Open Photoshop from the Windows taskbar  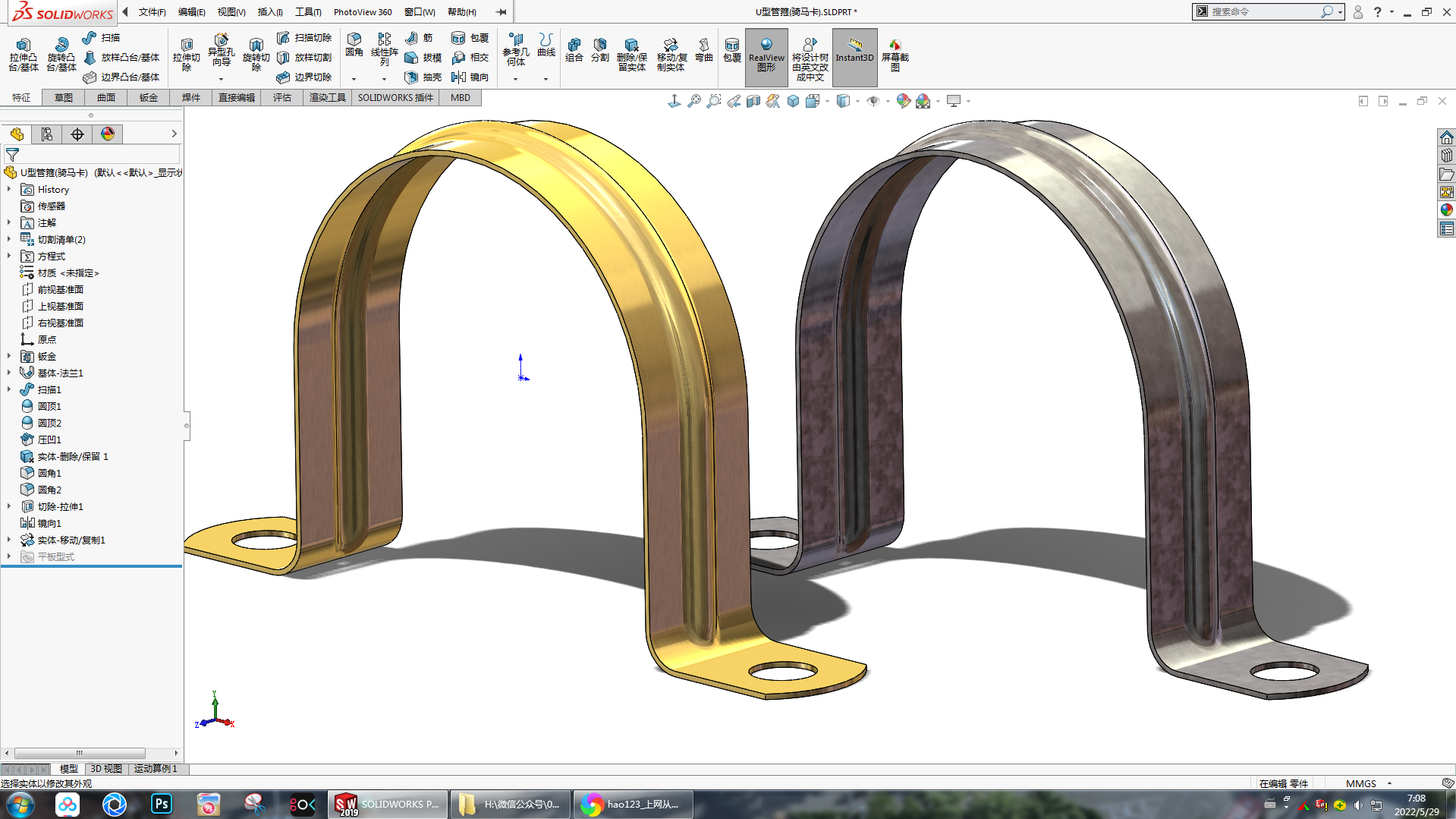[162, 804]
